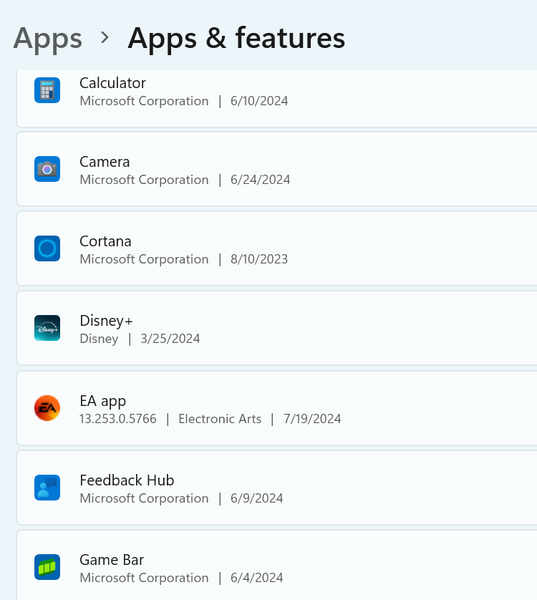Click the Electronic Arts publisher text
537x600 pixels.
220,419
